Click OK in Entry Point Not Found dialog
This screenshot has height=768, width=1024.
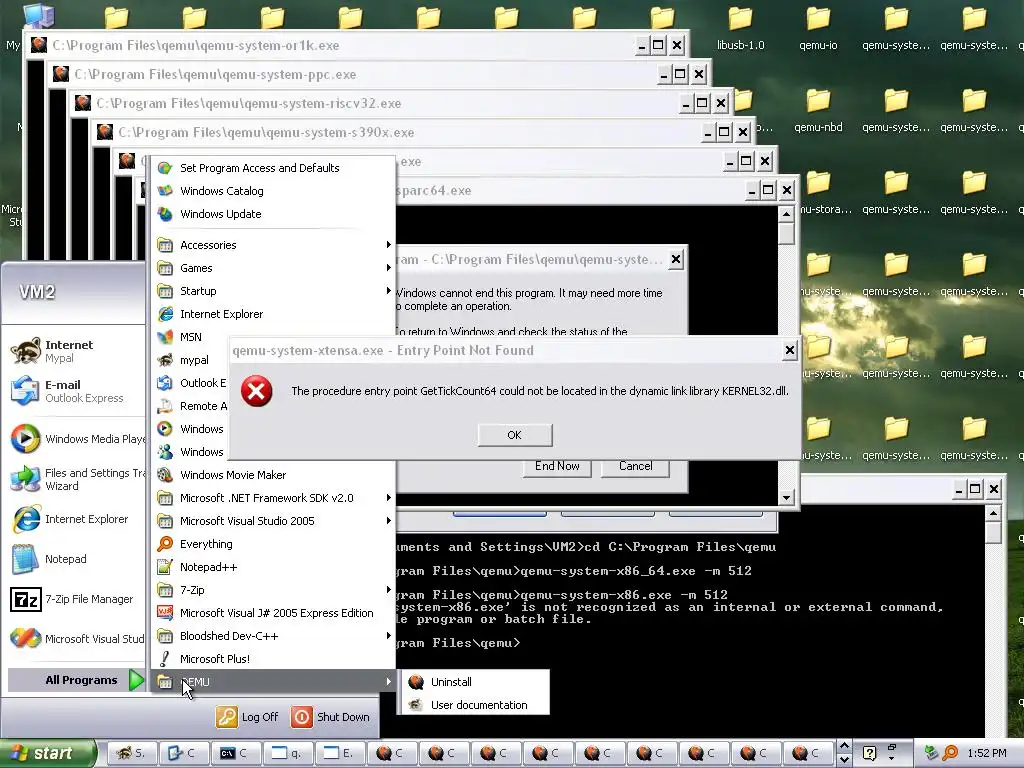515,435
